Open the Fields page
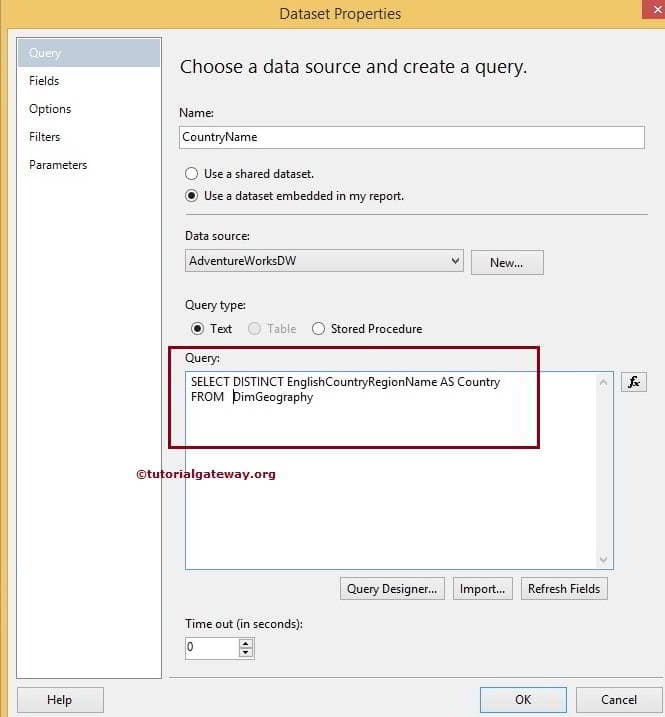The width and height of the screenshot is (665, 717). (x=44, y=81)
